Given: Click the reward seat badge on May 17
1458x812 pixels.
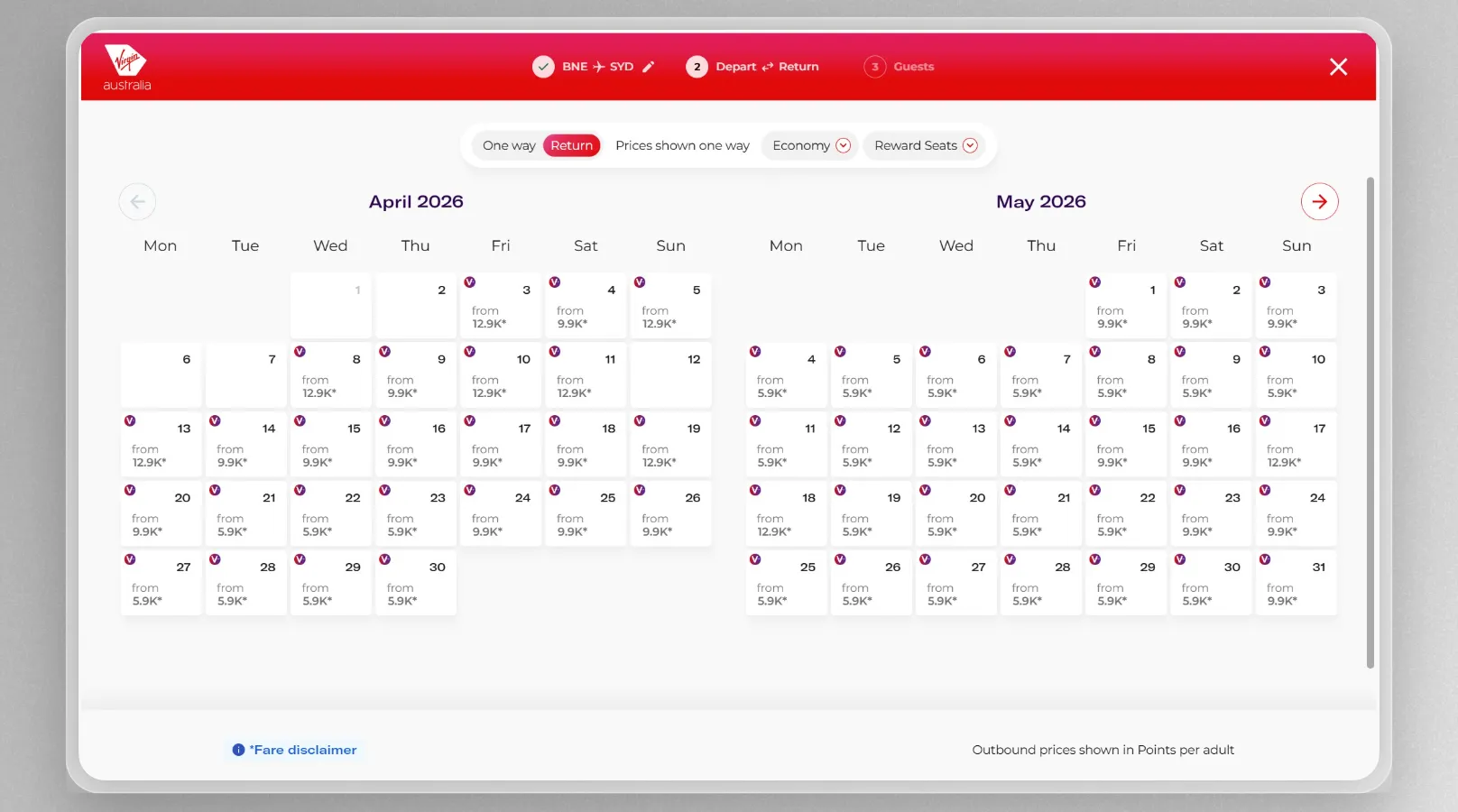Looking at the screenshot, I should (1265, 420).
